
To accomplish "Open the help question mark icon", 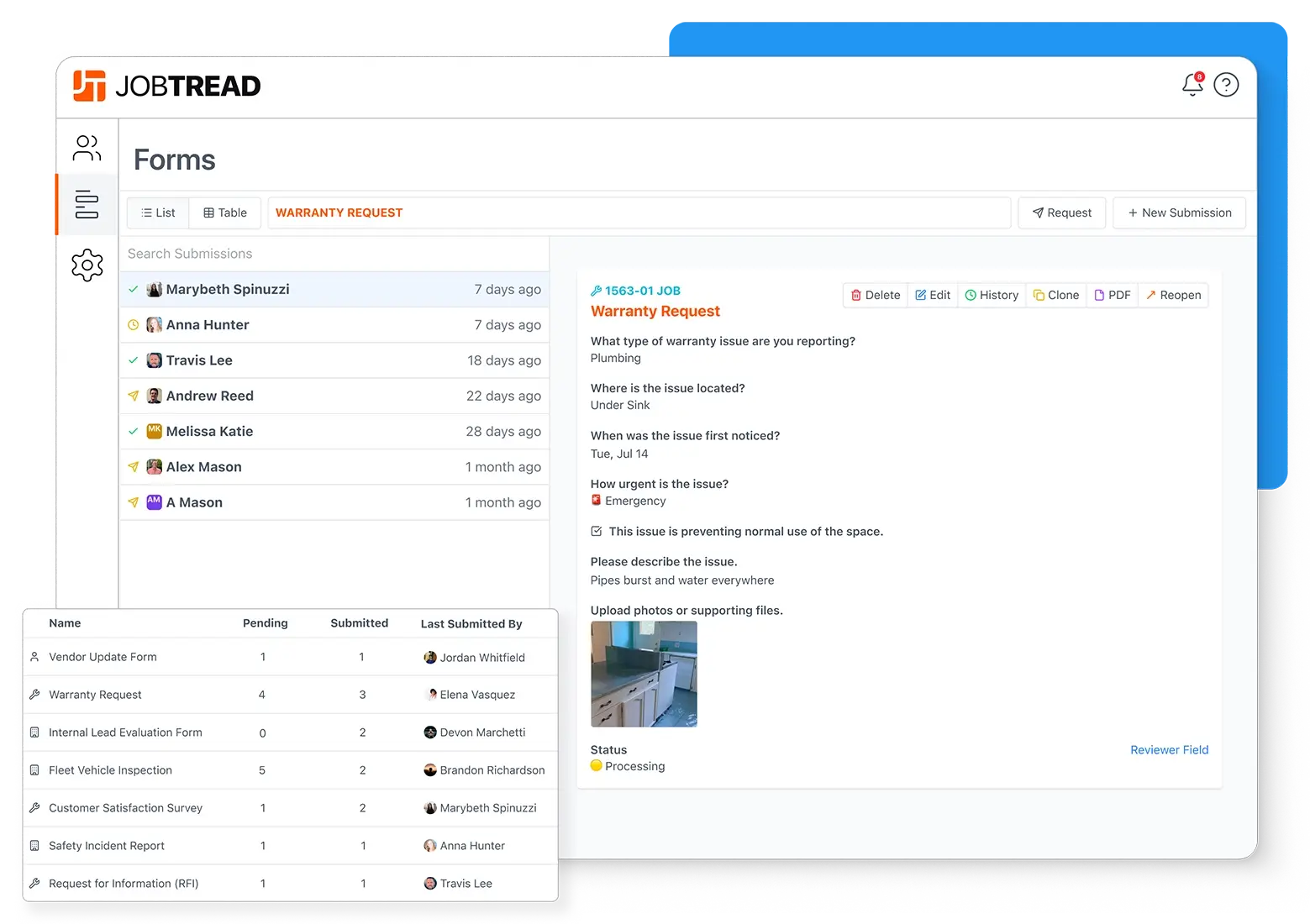I will pyautogui.click(x=1226, y=85).
